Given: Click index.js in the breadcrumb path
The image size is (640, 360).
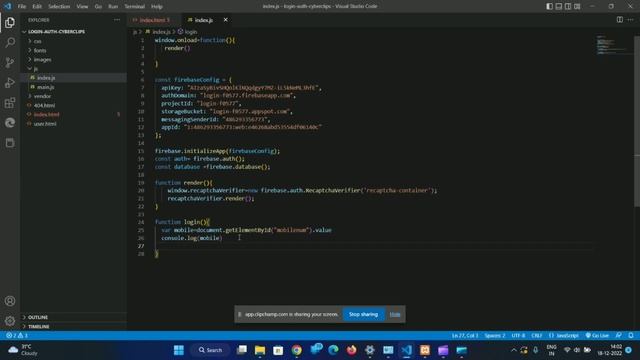Looking at the screenshot, I should pos(158,31).
